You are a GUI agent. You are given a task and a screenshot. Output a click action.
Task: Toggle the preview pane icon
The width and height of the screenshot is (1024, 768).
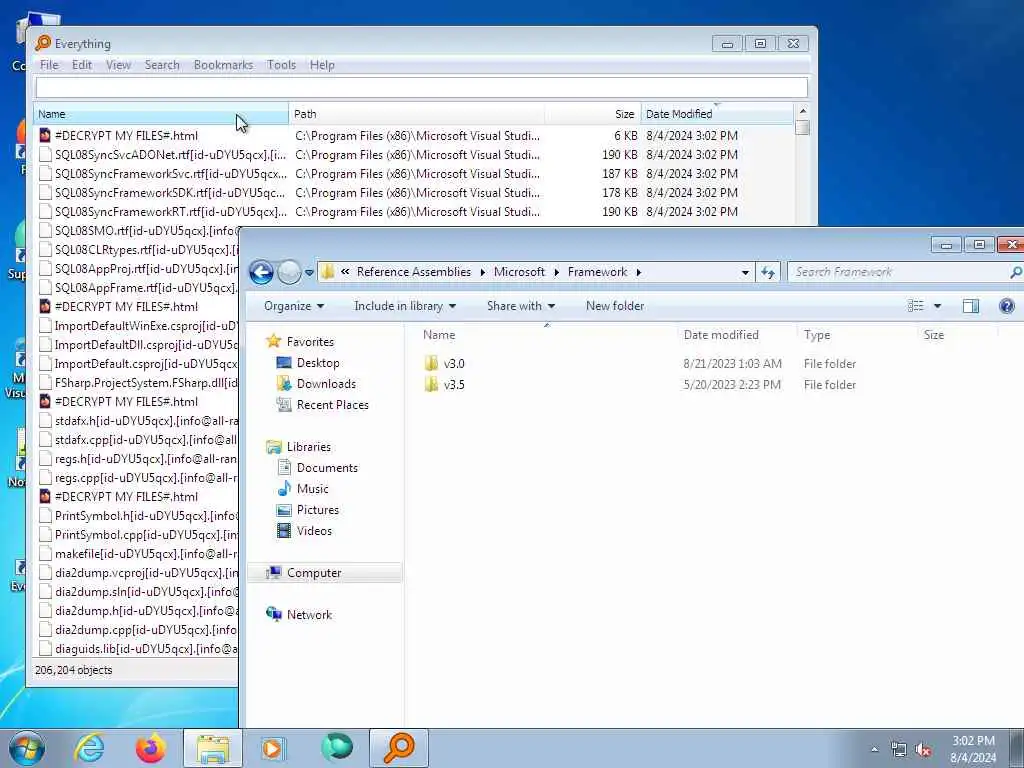coord(970,306)
